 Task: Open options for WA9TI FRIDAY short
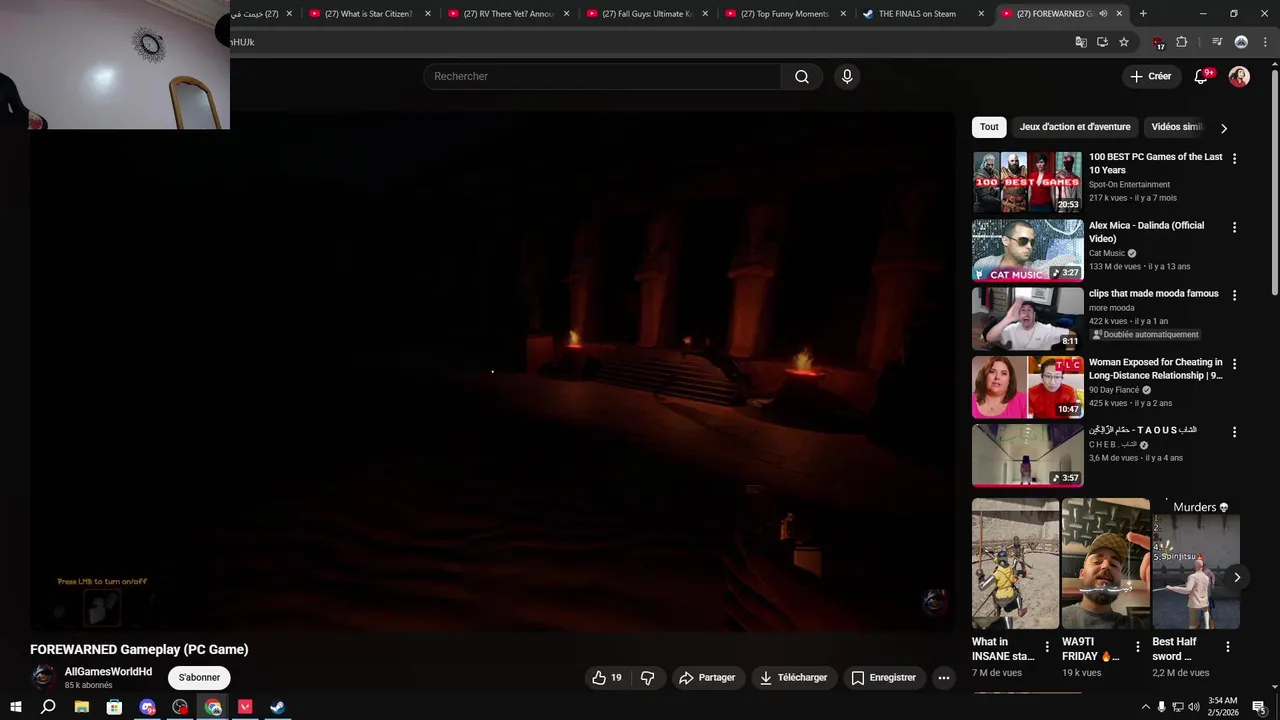(x=1137, y=647)
